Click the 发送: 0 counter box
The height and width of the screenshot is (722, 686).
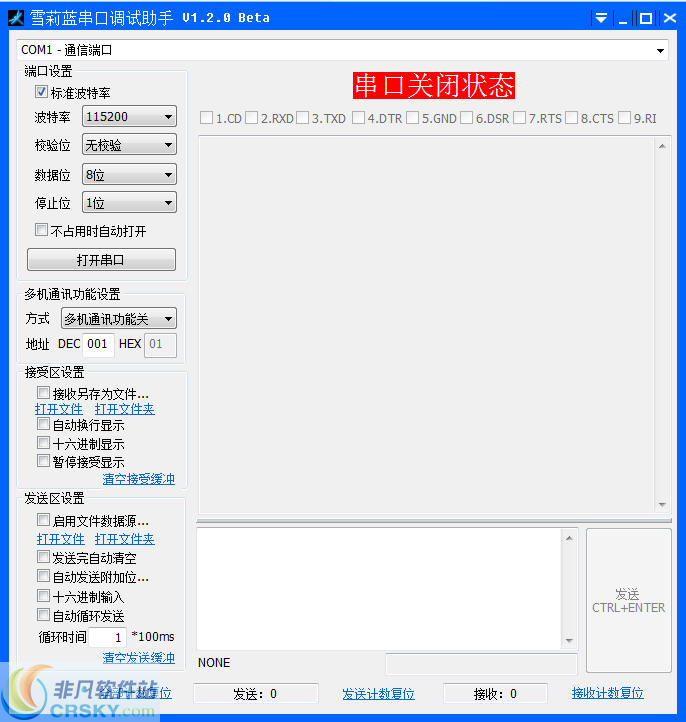(x=256, y=693)
